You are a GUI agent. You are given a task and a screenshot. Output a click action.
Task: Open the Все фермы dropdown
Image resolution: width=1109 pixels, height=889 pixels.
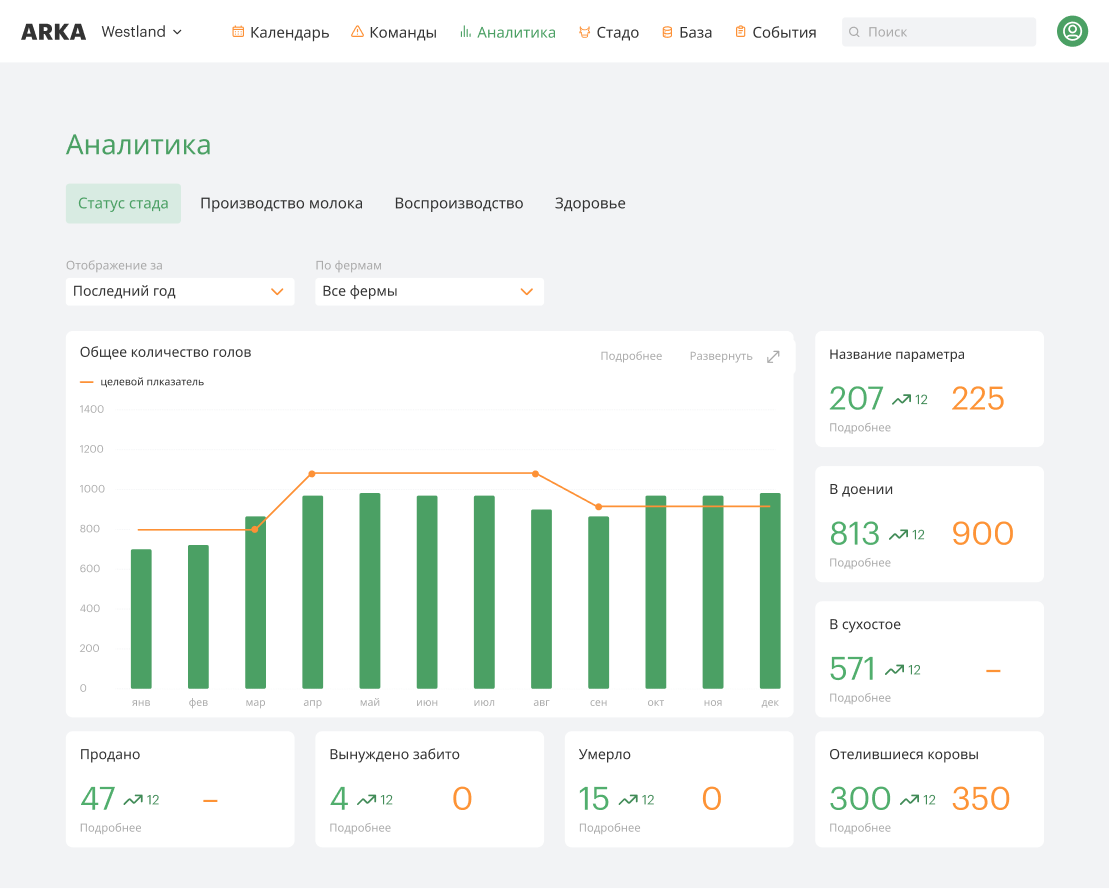click(x=429, y=292)
